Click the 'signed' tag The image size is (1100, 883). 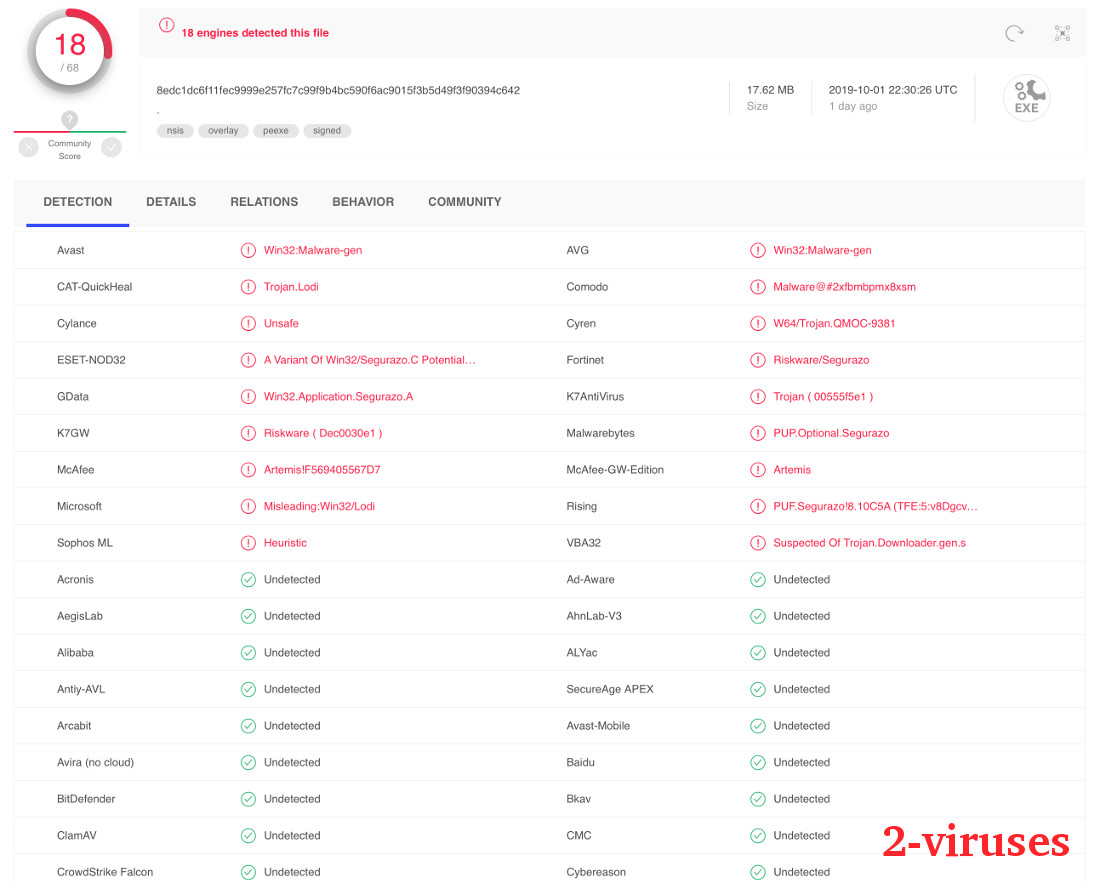pyautogui.click(x=327, y=130)
